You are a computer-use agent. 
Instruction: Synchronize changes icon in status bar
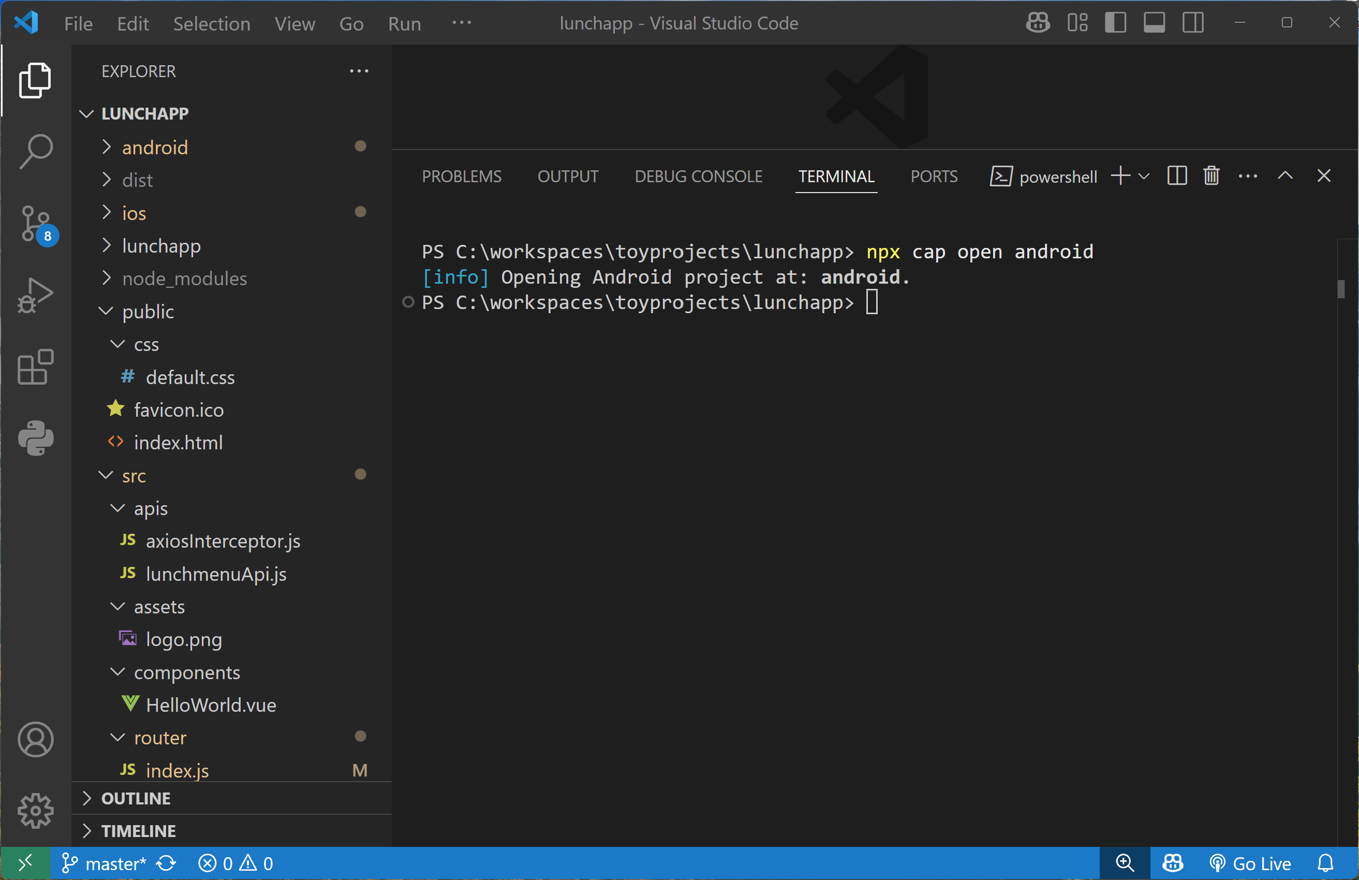tap(166, 863)
